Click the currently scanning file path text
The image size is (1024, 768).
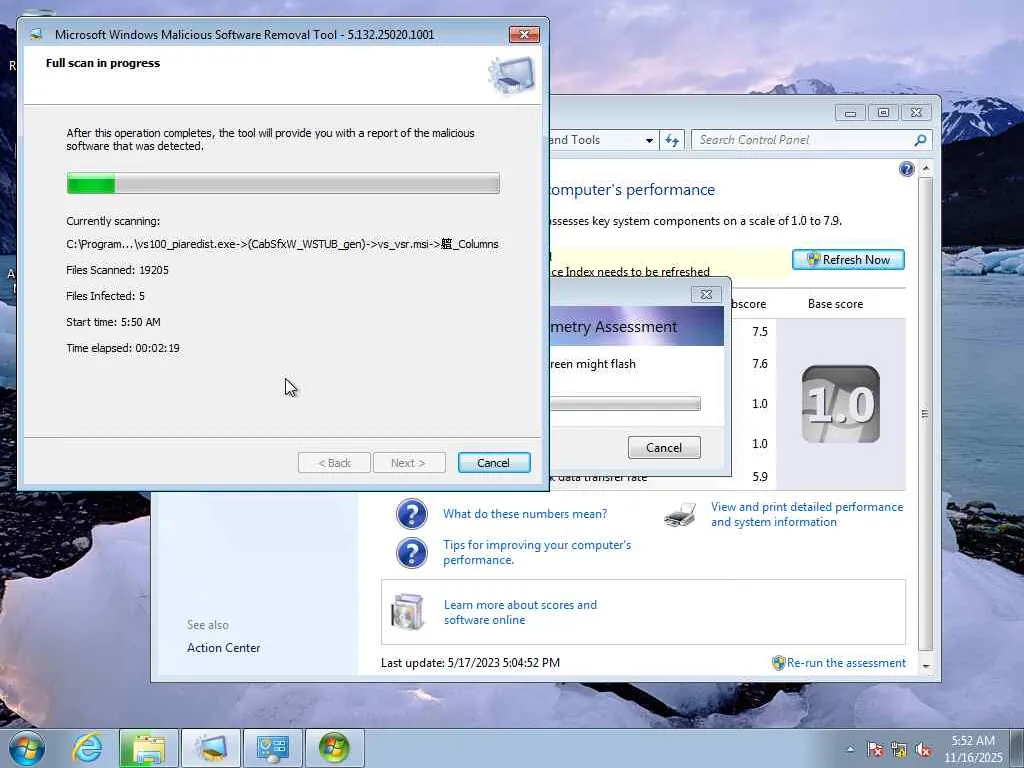pyautogui.click(x=282, y=244)
